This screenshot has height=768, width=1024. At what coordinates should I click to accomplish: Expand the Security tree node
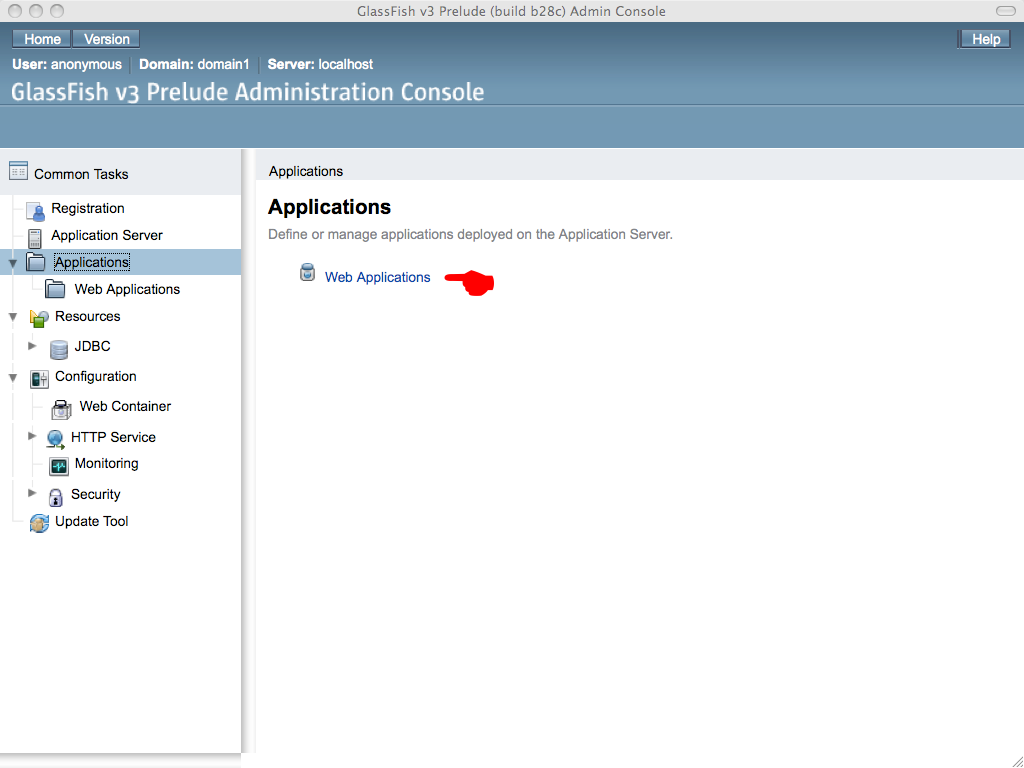32,492
